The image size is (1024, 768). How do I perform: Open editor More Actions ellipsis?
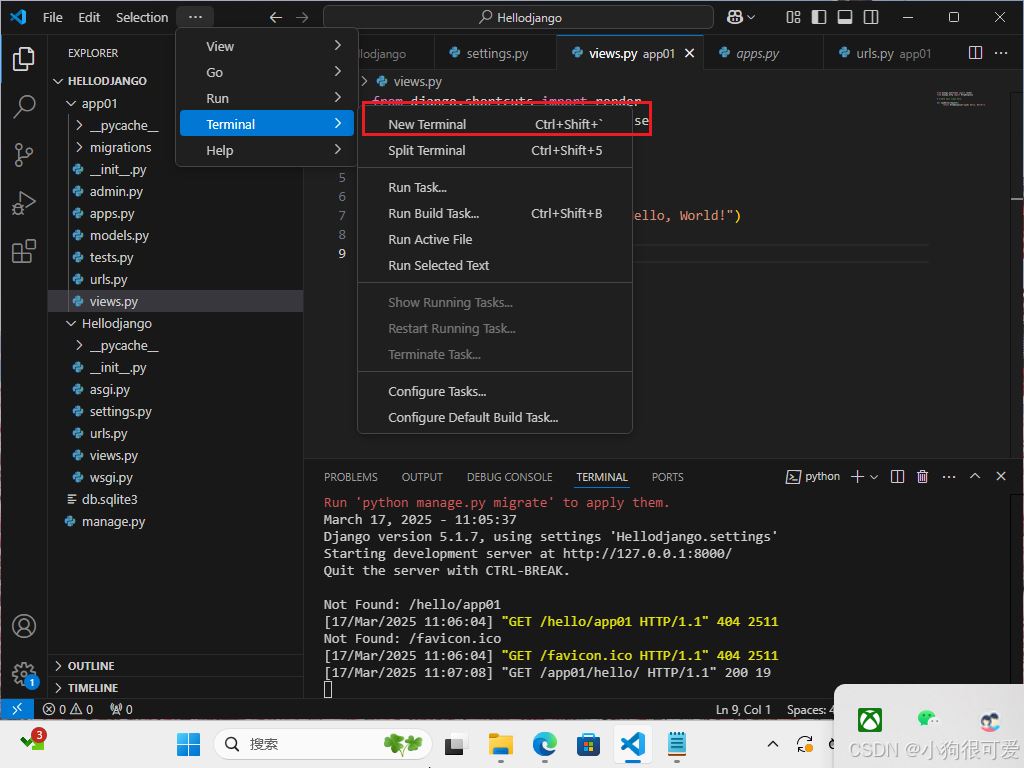(1000, 53)
